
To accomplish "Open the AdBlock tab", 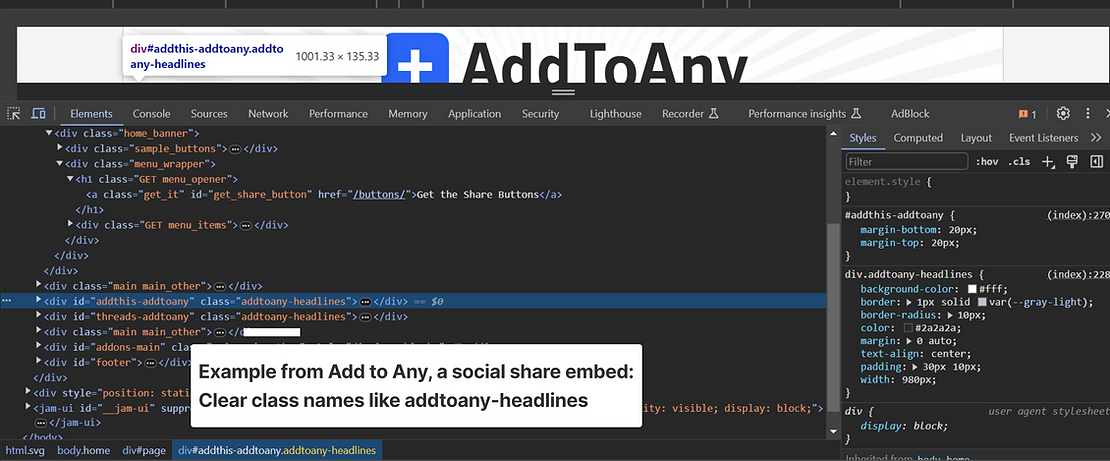I will [910, 113].
